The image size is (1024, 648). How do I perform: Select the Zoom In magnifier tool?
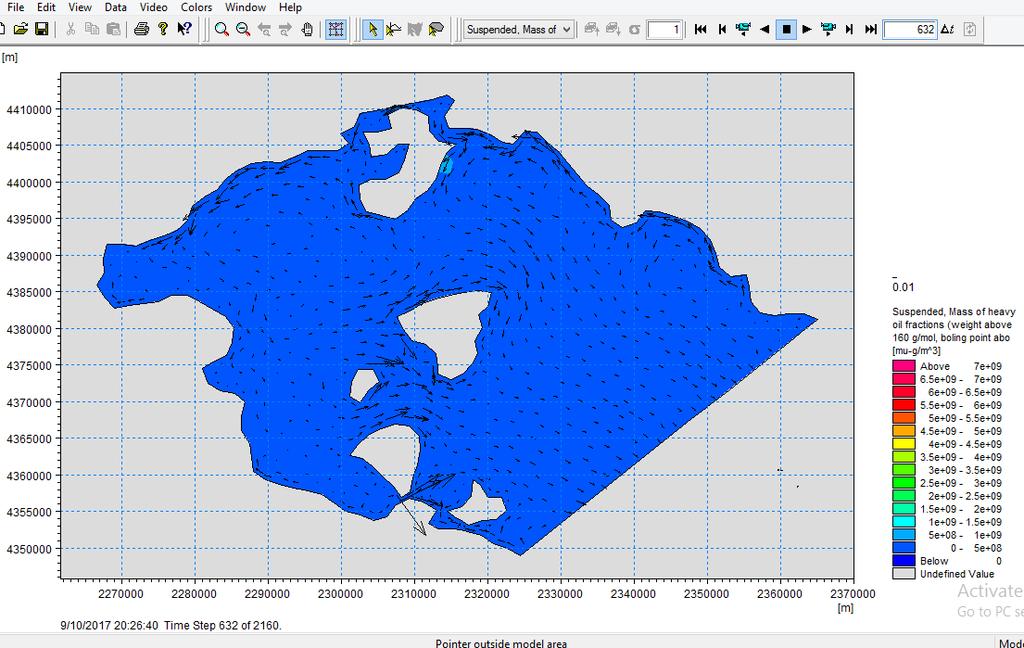[221, 29]
